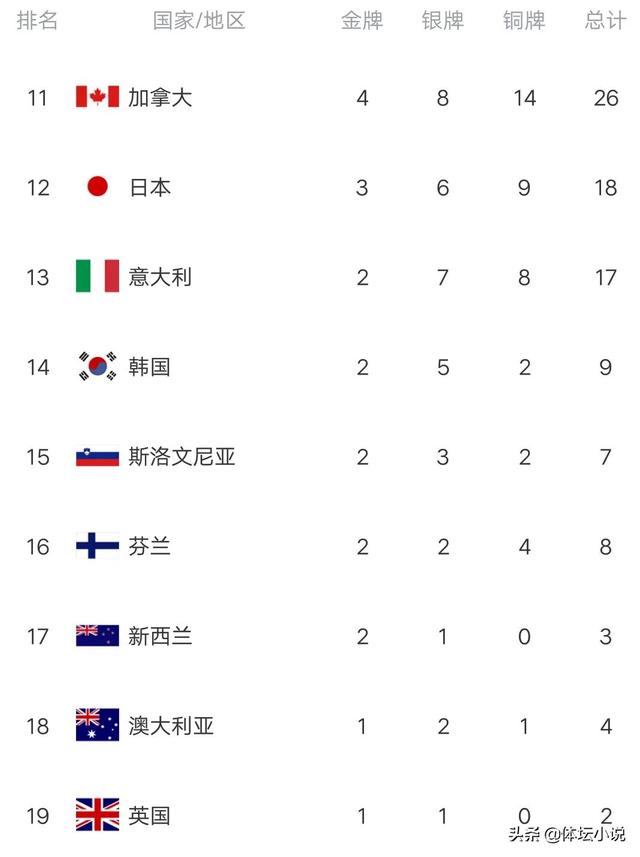Click the 头条 @体坛小说 watermark
This screenshot has width=640, height=857.
click(x=566, y=833)
